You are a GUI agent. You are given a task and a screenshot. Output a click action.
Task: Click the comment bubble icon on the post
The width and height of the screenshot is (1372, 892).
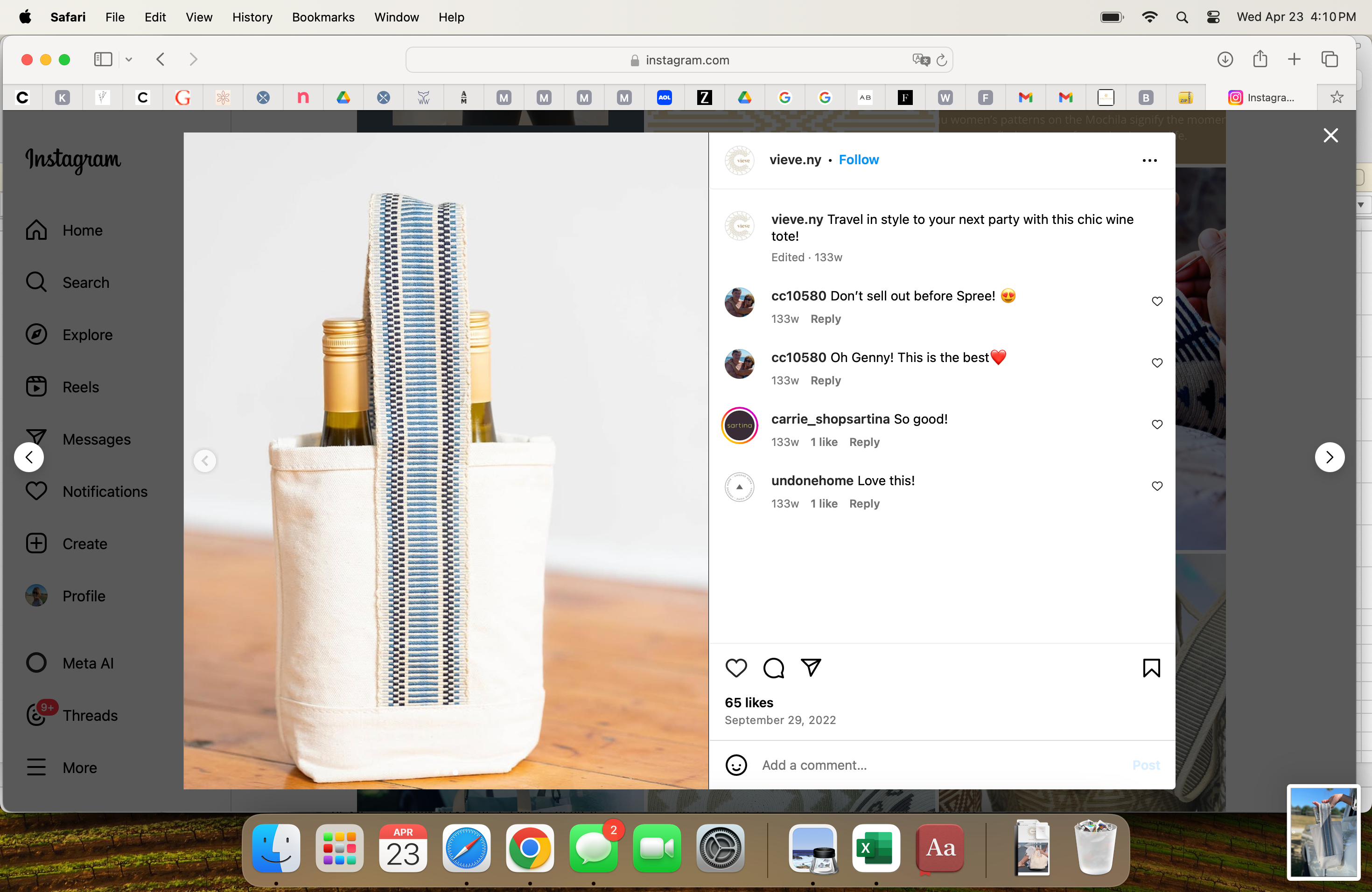[774, 668]
